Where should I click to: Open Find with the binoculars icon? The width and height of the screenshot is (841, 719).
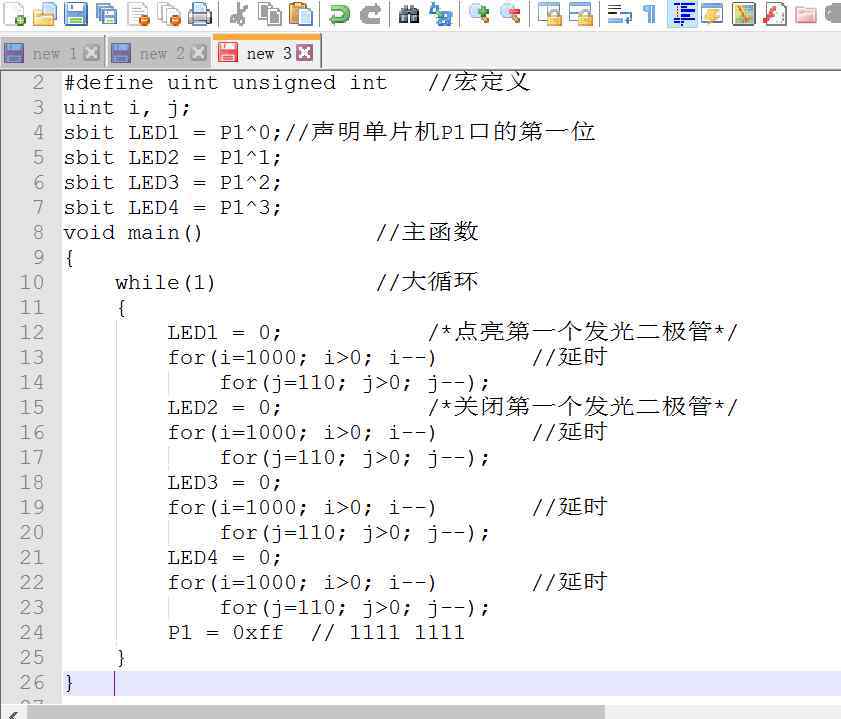(409, 13)
